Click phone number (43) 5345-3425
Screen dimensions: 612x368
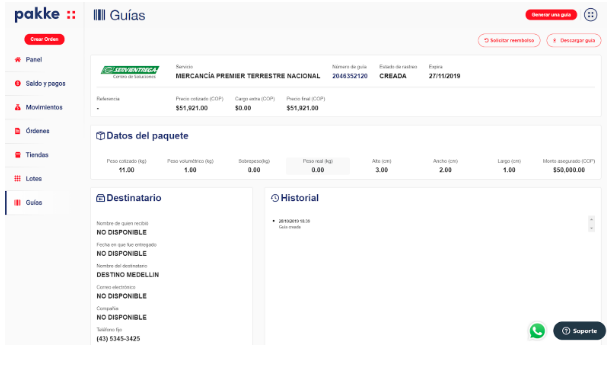point(118,339)
